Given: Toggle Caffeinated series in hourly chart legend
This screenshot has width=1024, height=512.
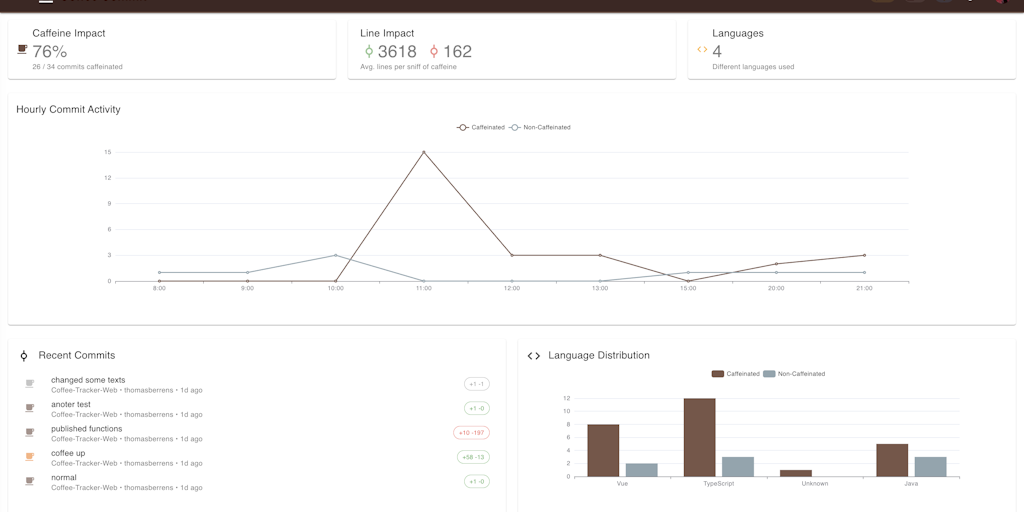Looking at the screenshot, I should coord(481,127).
